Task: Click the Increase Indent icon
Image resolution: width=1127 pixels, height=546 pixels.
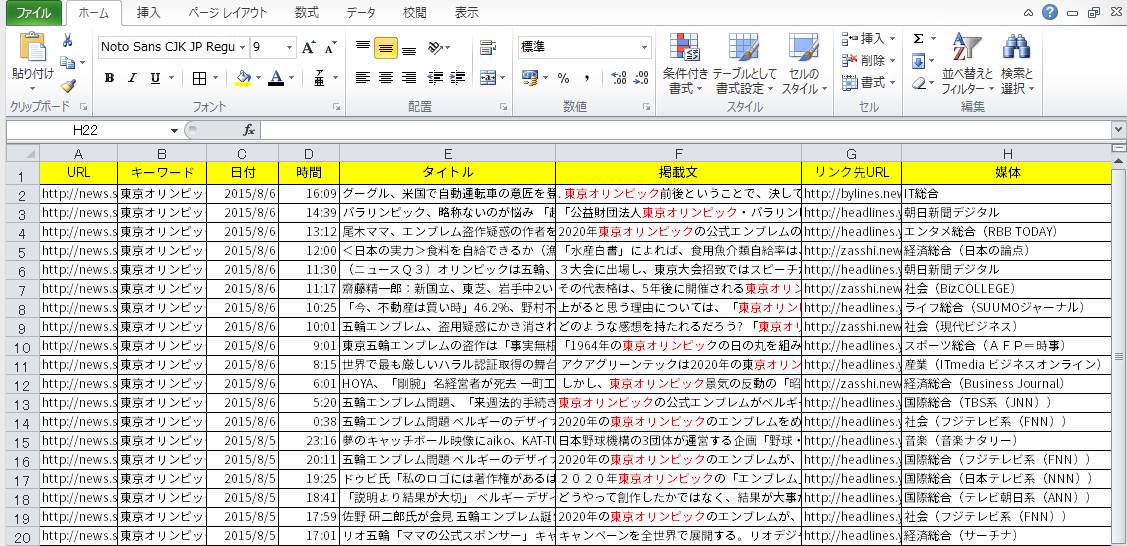Action: pos(458,78)
